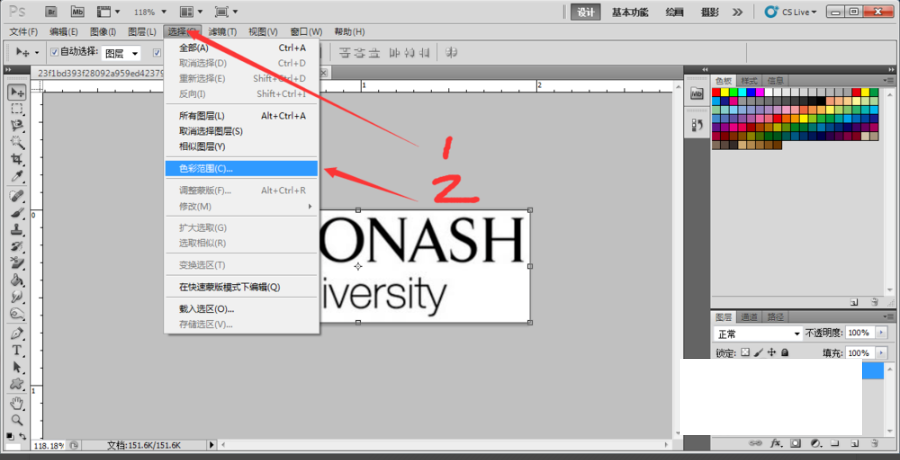This screenshot has width=900, height=460.
Task: Open the 滤镜(T) menu
Action: [223, 32]
